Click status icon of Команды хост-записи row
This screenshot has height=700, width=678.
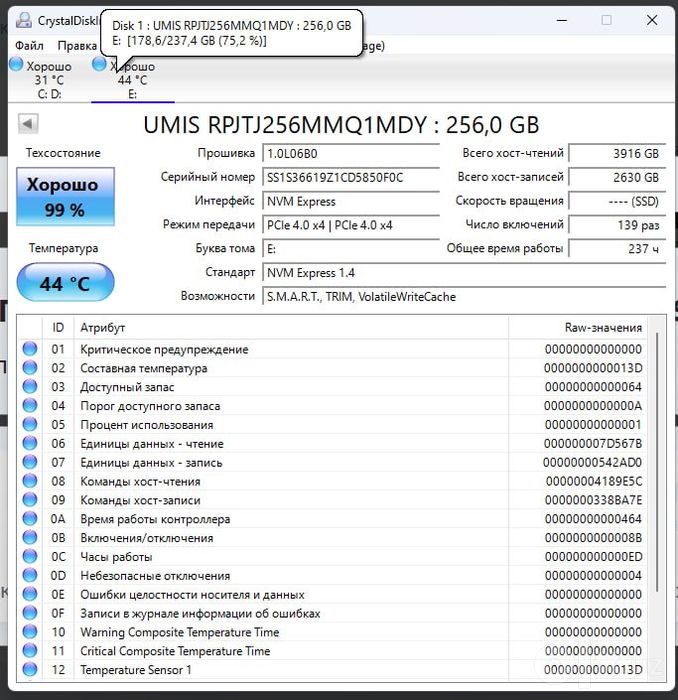(x=30, y=500)
